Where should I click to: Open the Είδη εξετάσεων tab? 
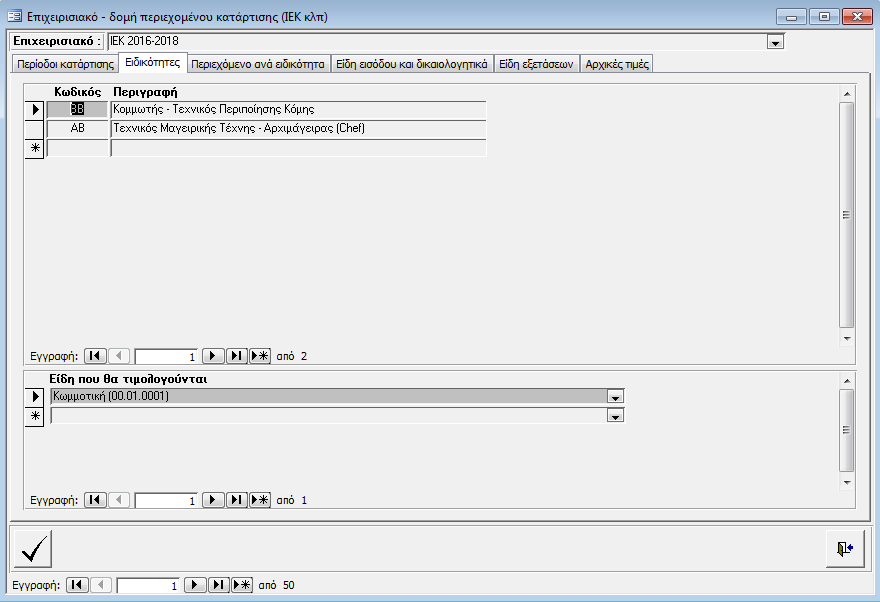click(x=536, y=64)
